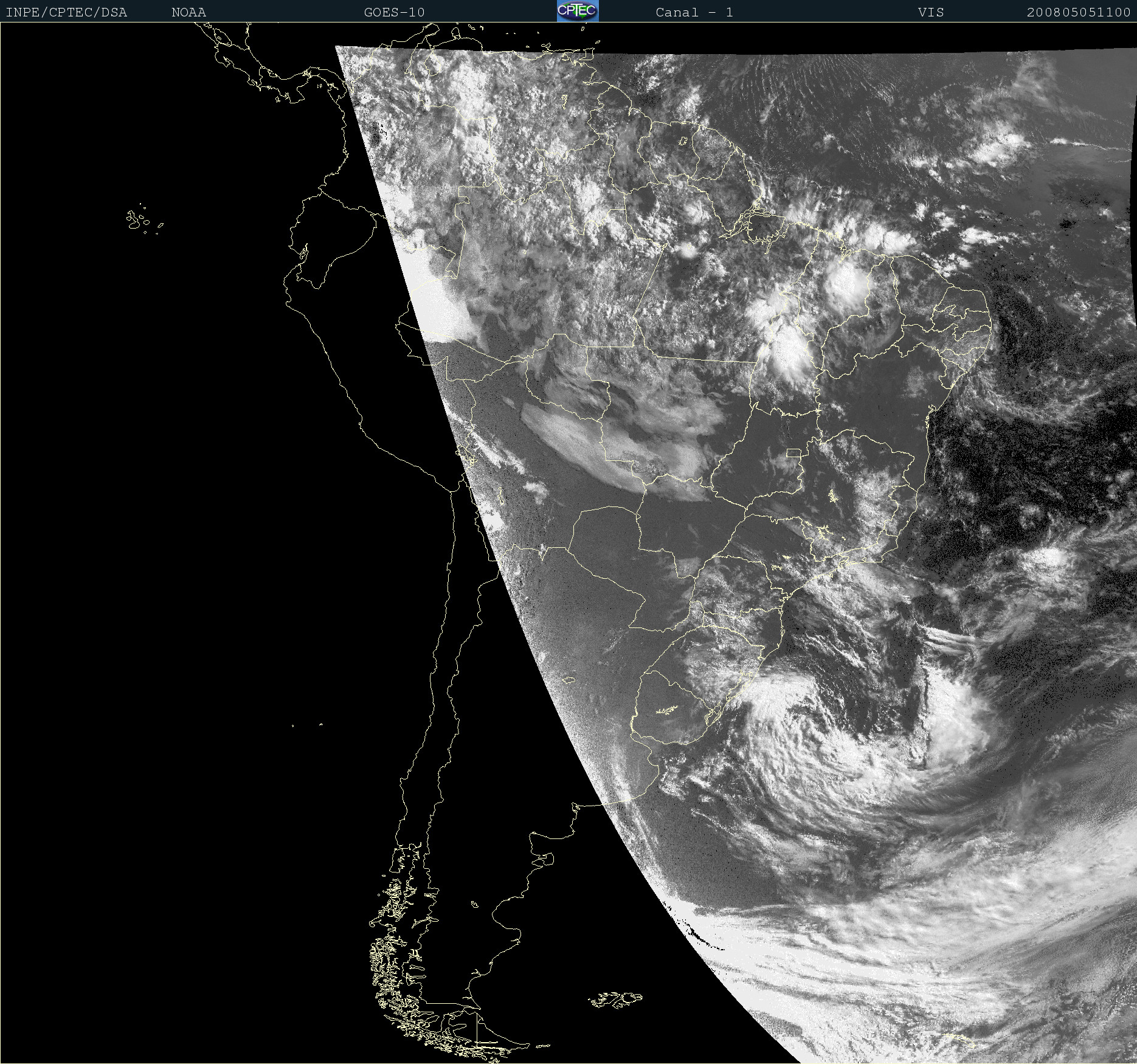The height and width of the screenshot is (1064, 1137).
Task: Click the GOES-10 satellite label
Action: point(395,12)
